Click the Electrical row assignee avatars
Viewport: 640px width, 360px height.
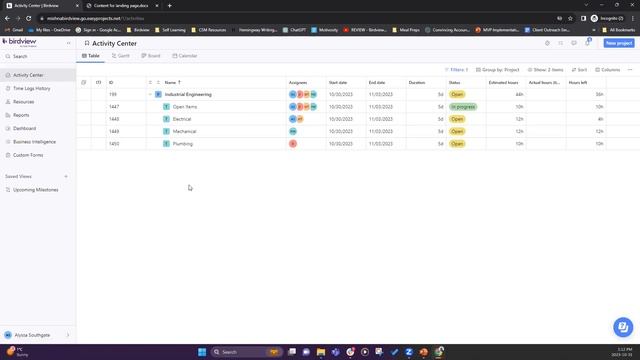point(296,119)
